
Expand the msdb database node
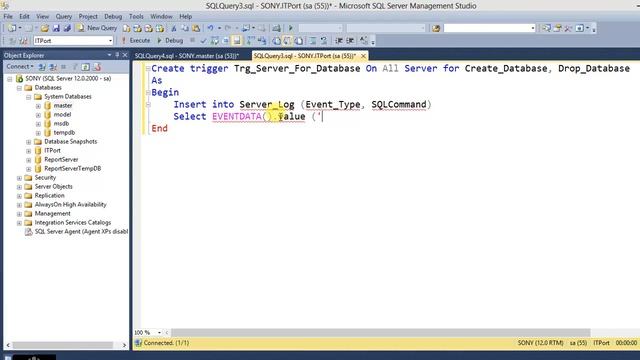(38, 124)
